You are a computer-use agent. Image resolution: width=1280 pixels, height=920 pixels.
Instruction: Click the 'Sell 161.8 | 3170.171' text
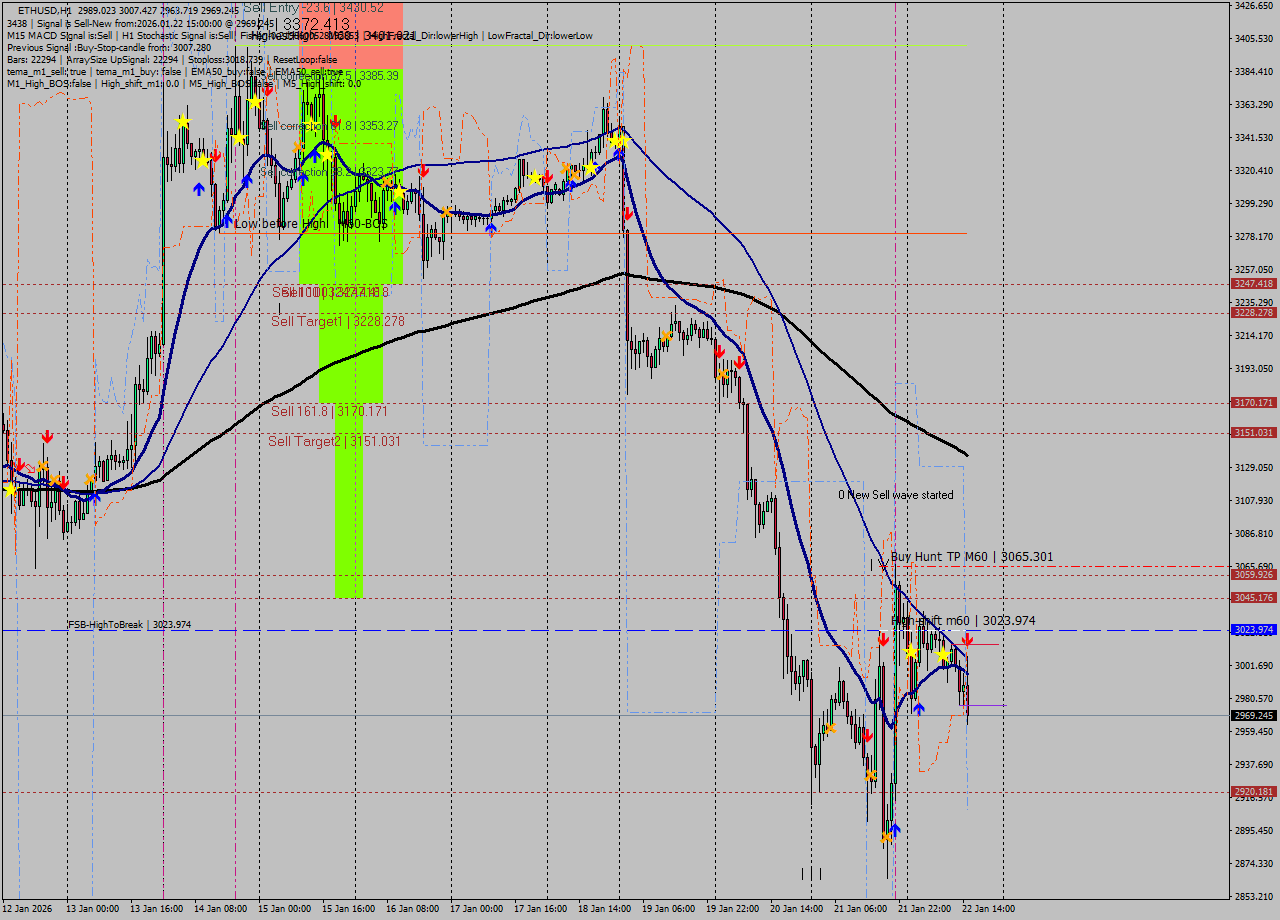point(329,411)
